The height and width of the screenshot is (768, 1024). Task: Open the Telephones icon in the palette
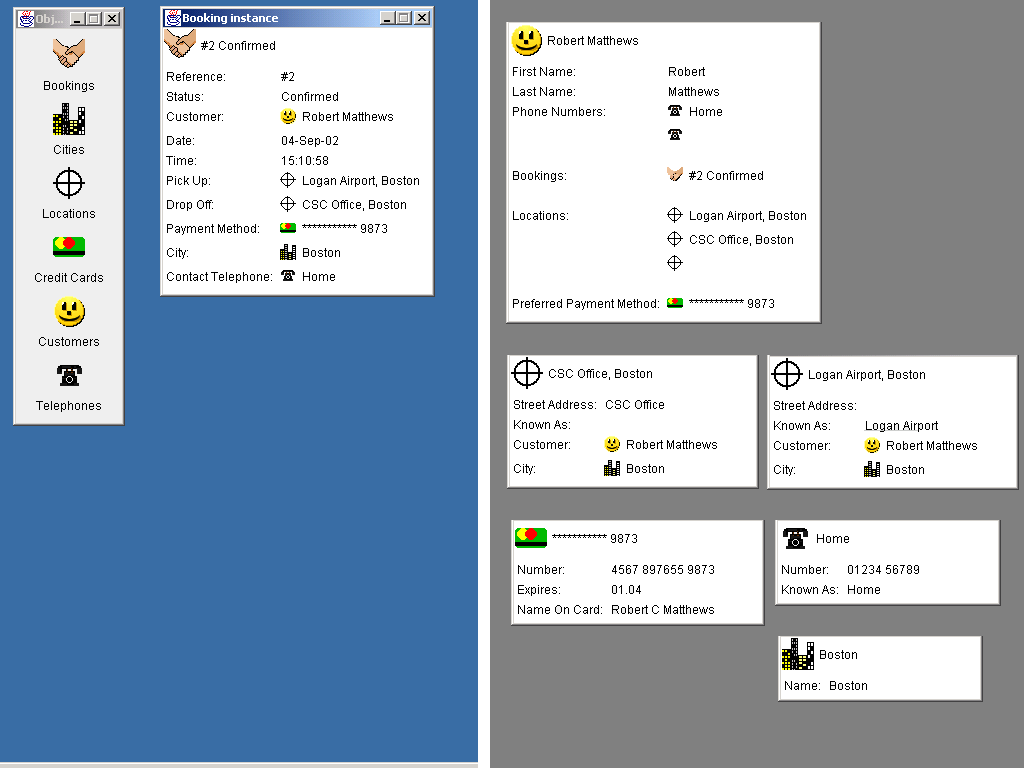point(69,376)
